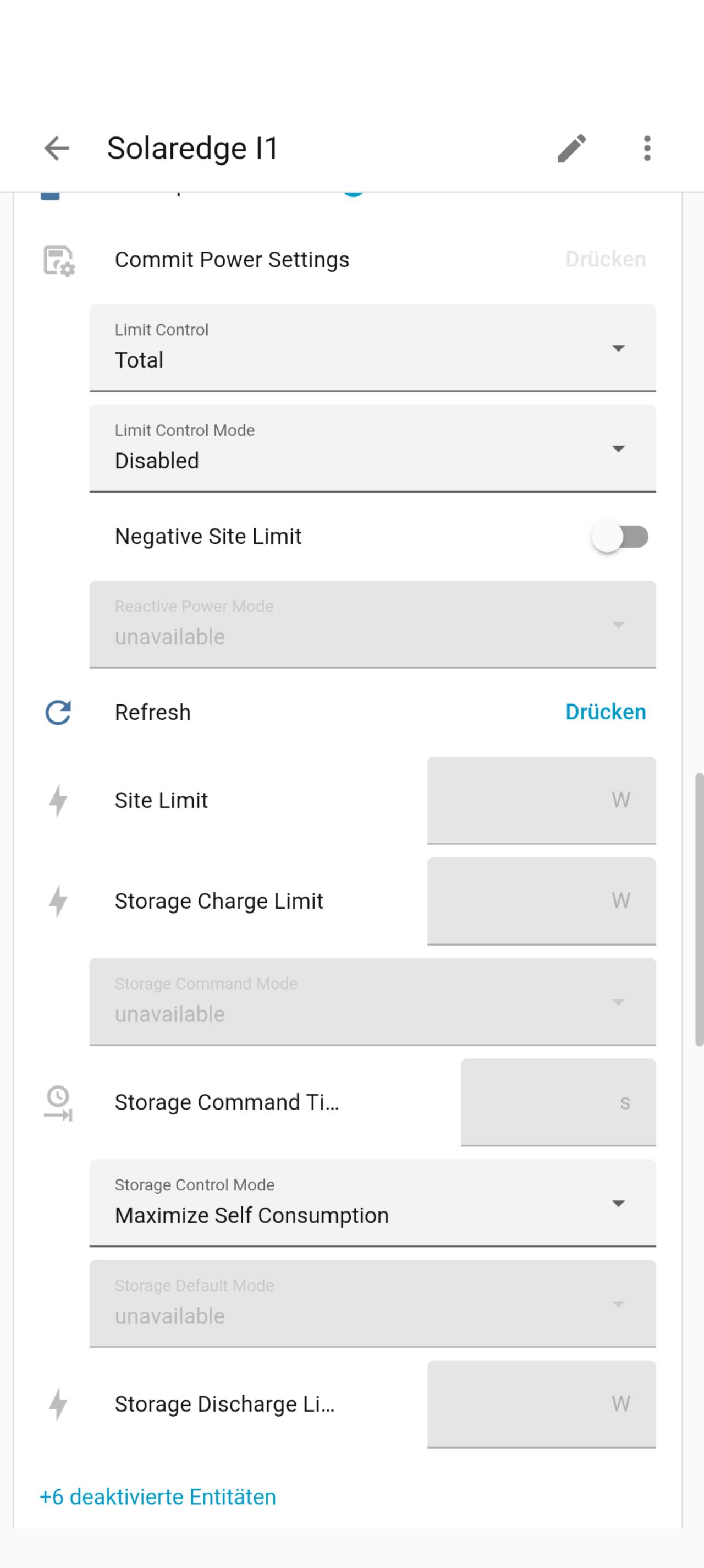Image resolution: width=704 pixels, height=1568 pixels.
Task: Click the Refresh circular arrow icon
Action: (x=58, y=712)
